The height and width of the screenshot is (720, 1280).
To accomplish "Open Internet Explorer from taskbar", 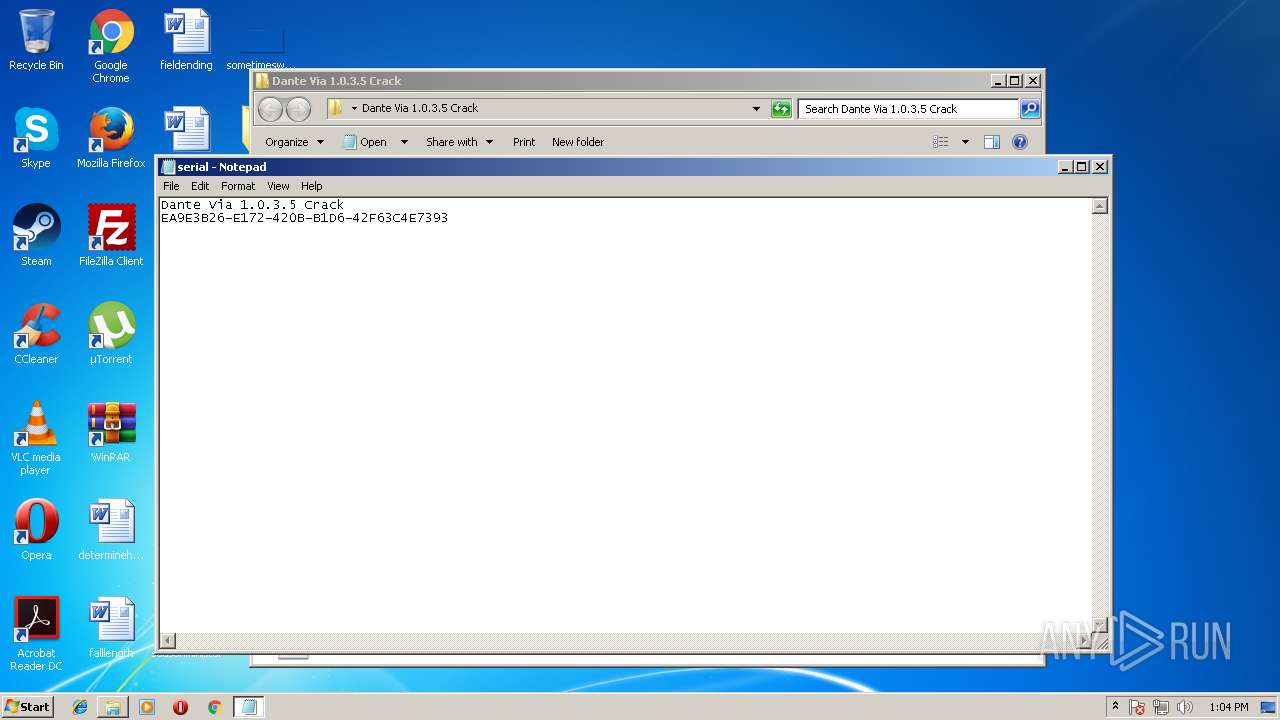I will click(x=80, y=707).
